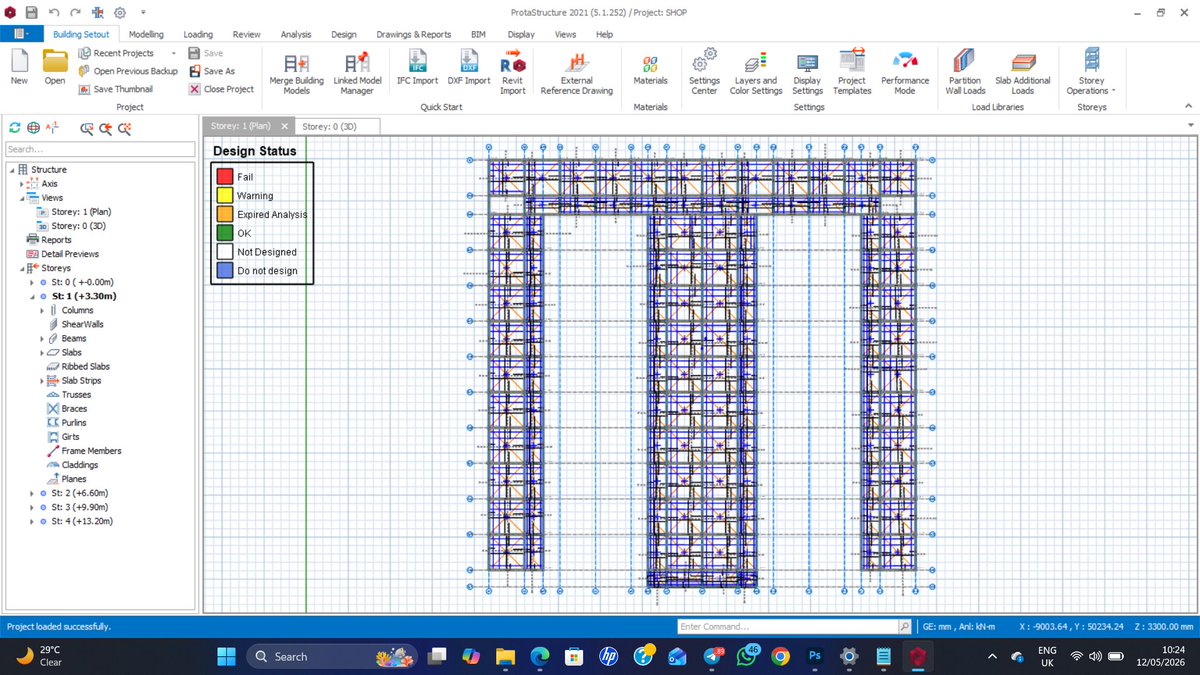The height and width of the screenshot is (675, 1200).
Task: Open the Windows Start button
Action: (225, 656)
